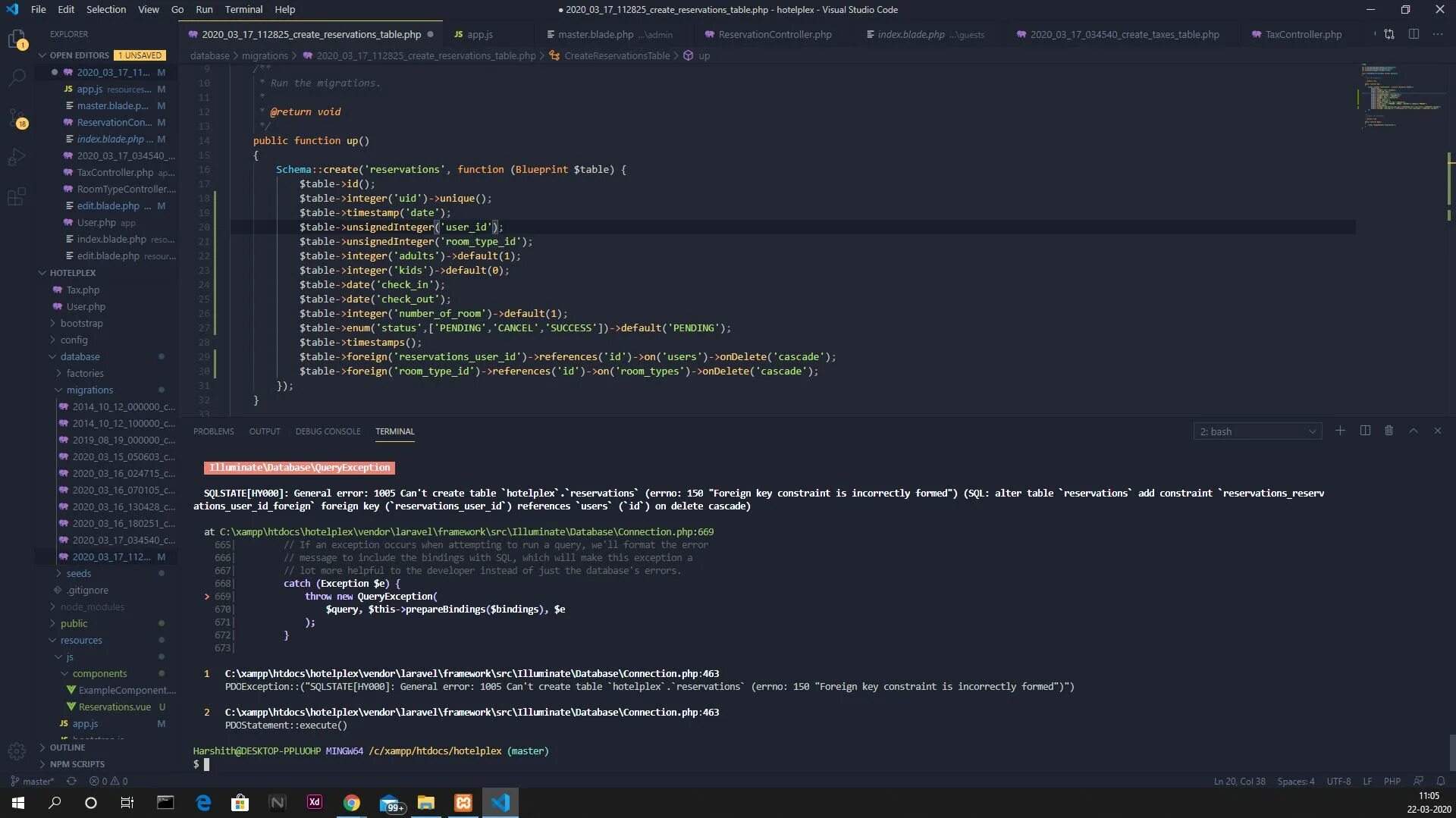Open Tax.php in the explorer tree
Viewport: 1456px width, 818px height.
pos(83,290)
